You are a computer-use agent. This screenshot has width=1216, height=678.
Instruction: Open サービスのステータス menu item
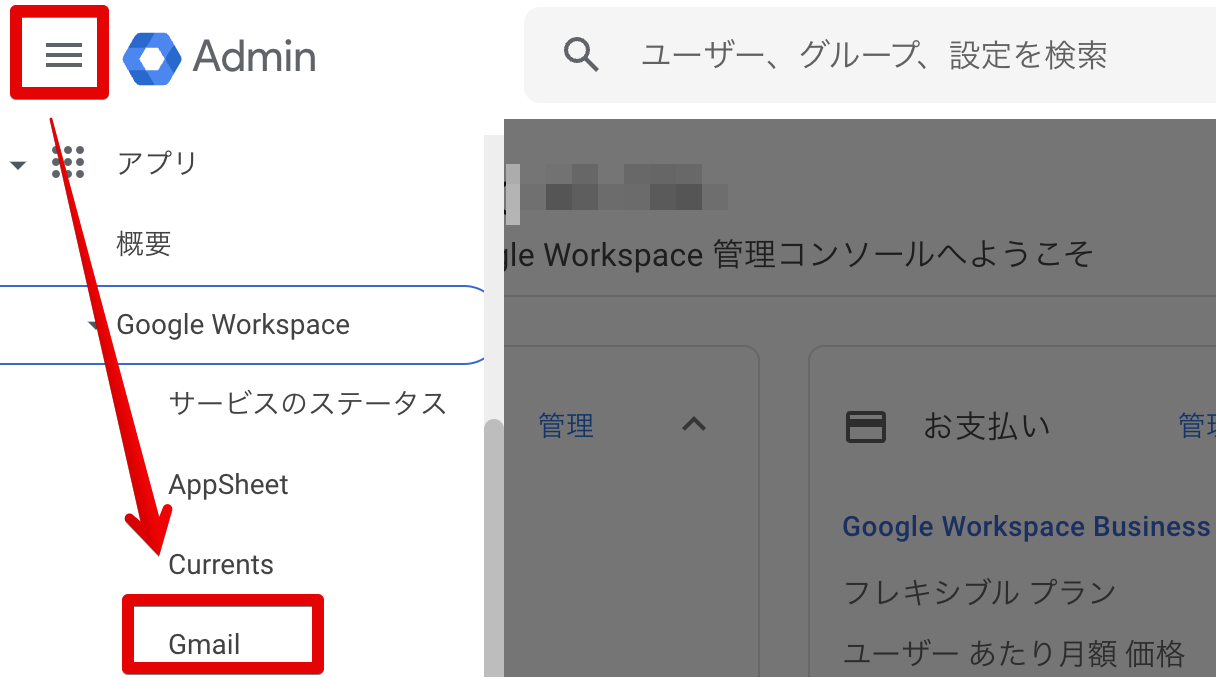click(307, 404)
